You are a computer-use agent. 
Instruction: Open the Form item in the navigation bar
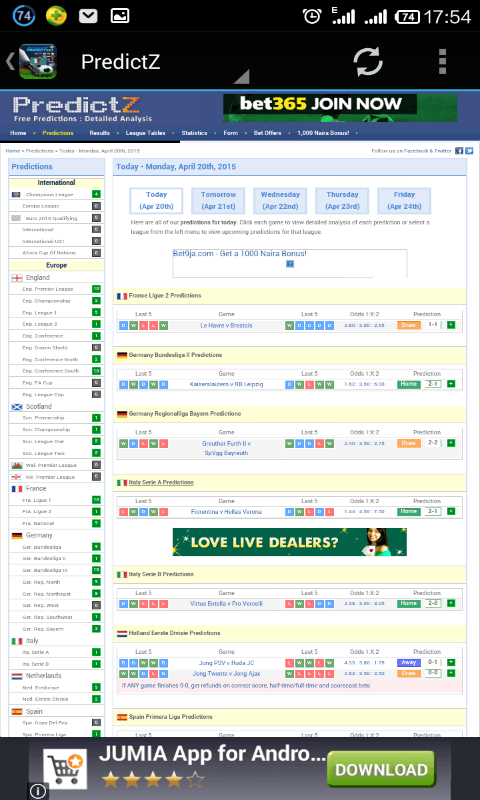click(231, 133)
